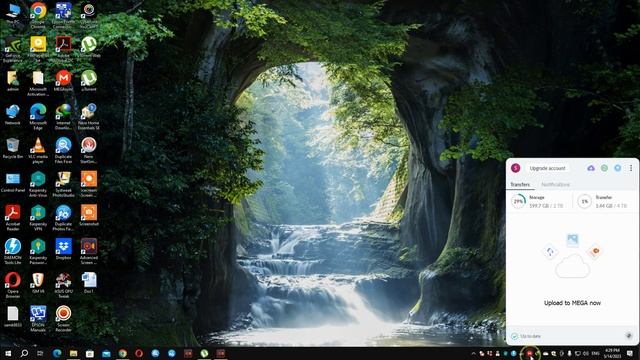The width and height of the screenshot is (640, 360).
Task: Launch VLC media player shortcut
Action: point(38,151)
